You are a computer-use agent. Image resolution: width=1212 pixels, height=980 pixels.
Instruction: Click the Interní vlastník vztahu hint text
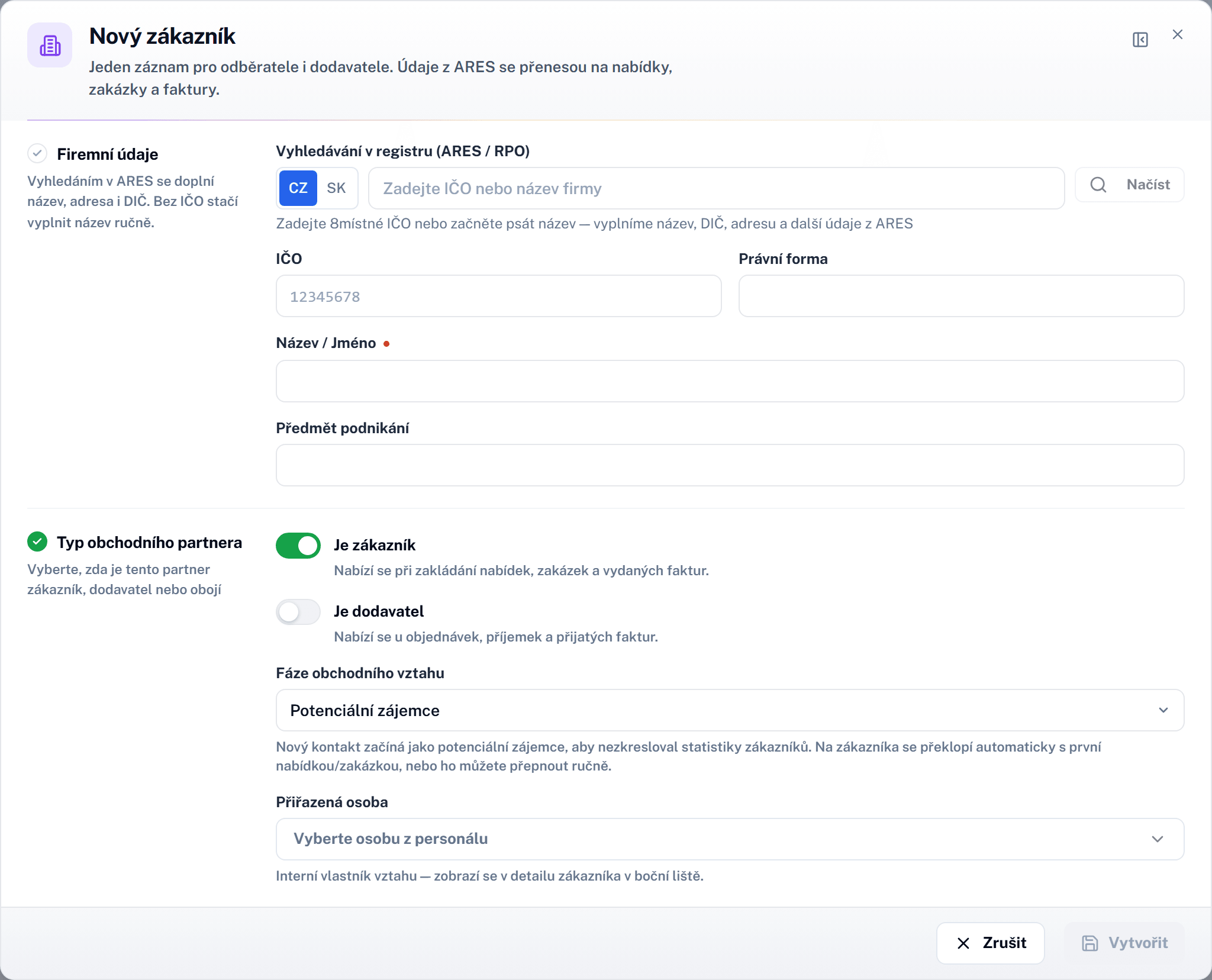489,876
